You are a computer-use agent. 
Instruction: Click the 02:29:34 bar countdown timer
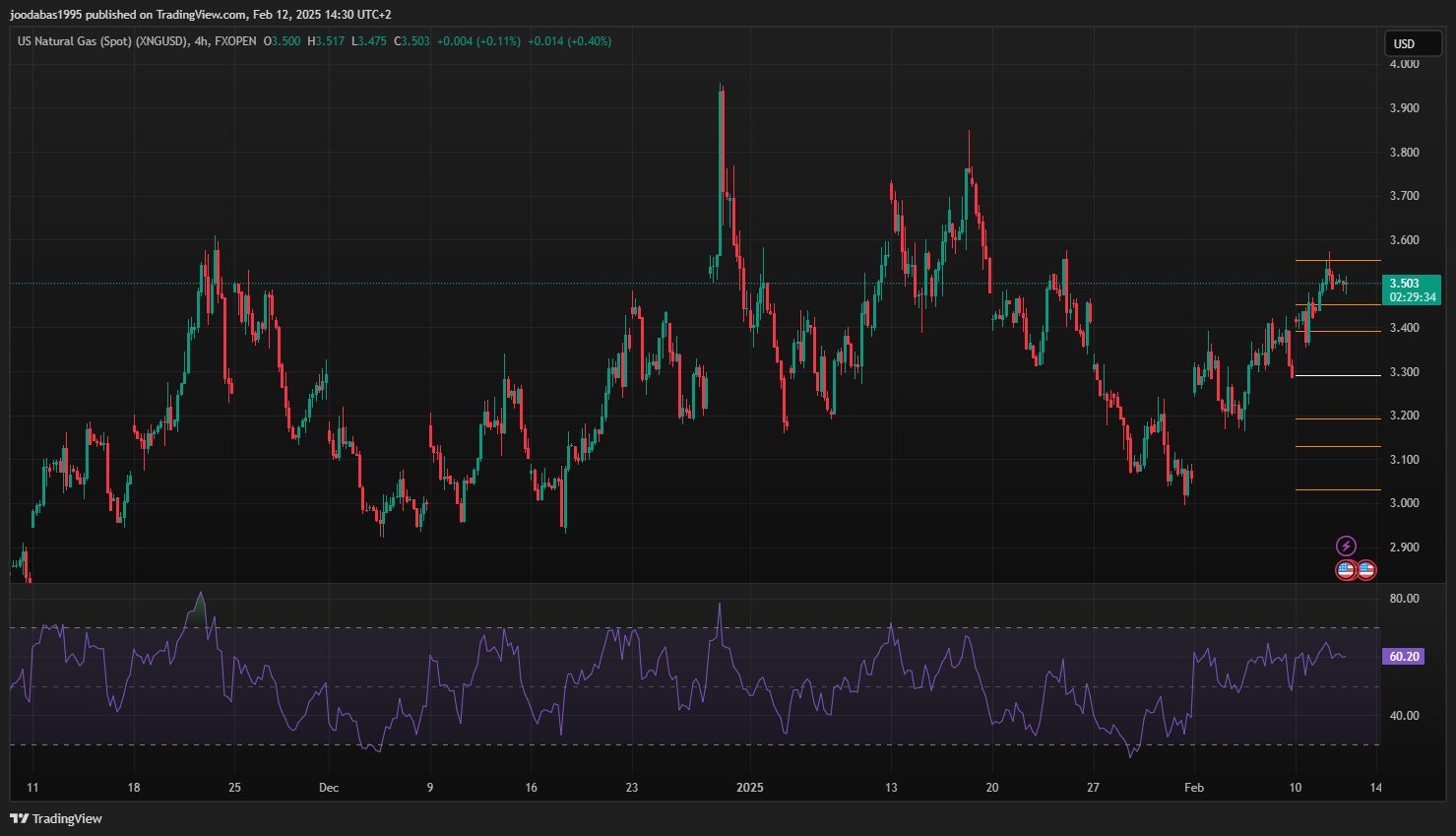1413,297
